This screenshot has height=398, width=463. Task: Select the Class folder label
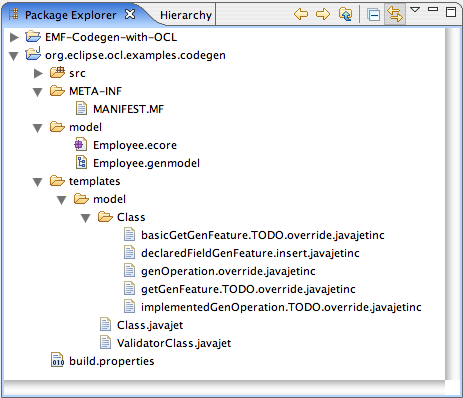click(x=131, y=217)
